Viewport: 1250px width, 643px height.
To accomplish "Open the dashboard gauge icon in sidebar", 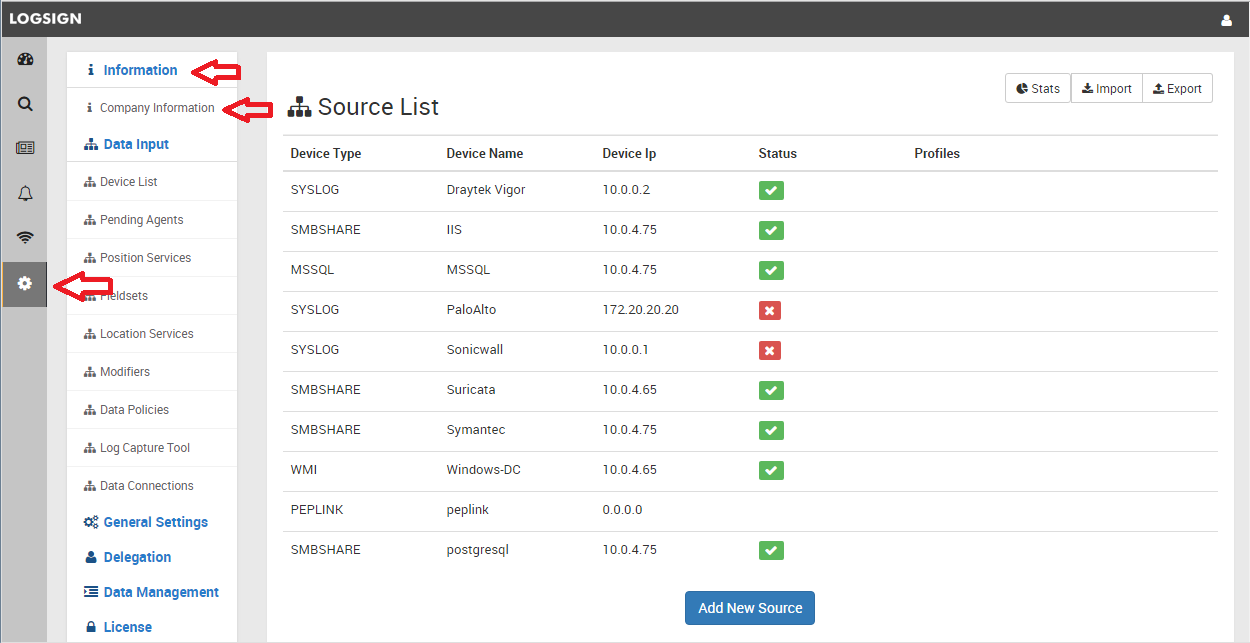I will (x=25, y=59).
